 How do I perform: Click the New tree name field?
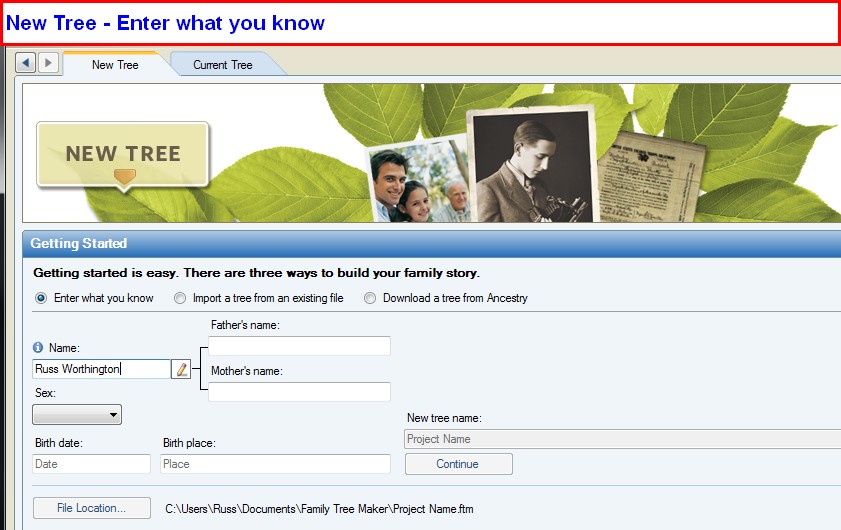click(622, 439)
